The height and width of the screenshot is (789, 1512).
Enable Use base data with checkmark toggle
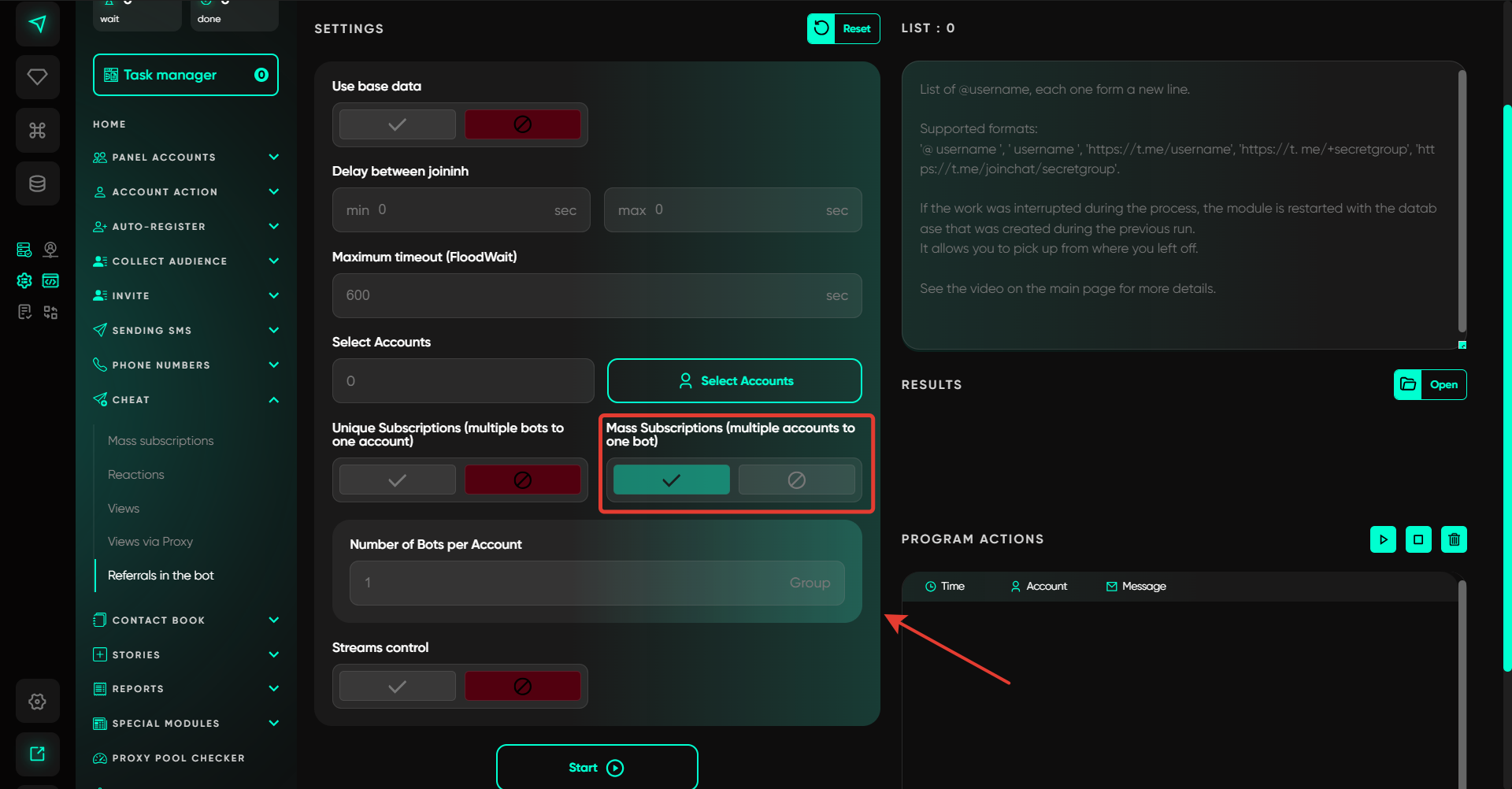click(398, 124)
